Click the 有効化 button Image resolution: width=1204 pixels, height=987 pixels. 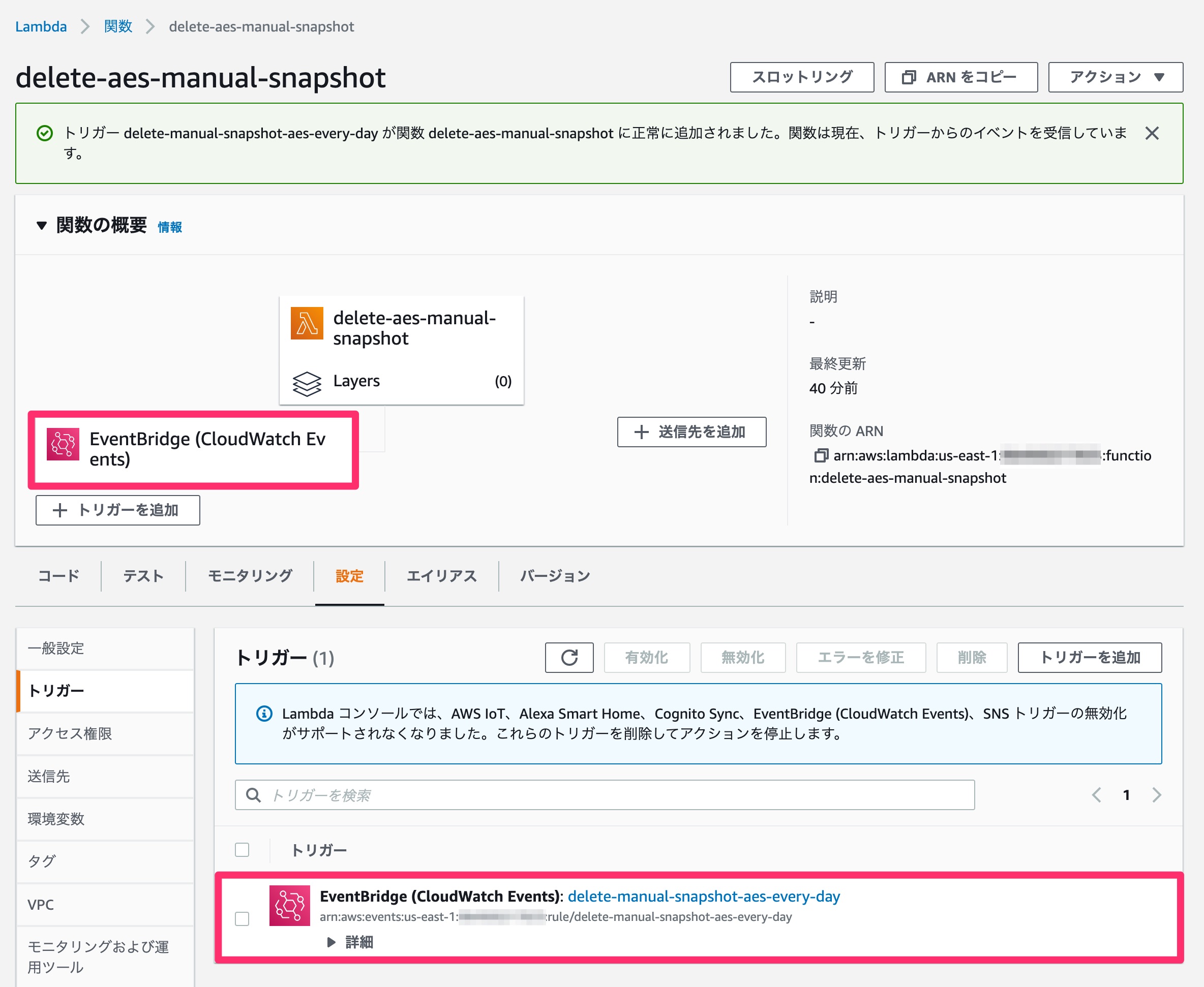(x=647, y=658)
